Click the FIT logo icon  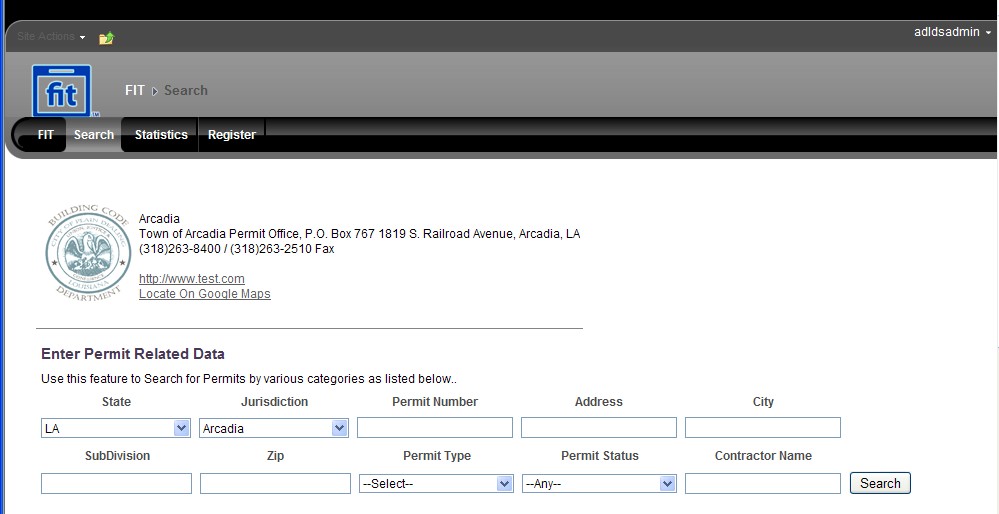click(61, 91)
